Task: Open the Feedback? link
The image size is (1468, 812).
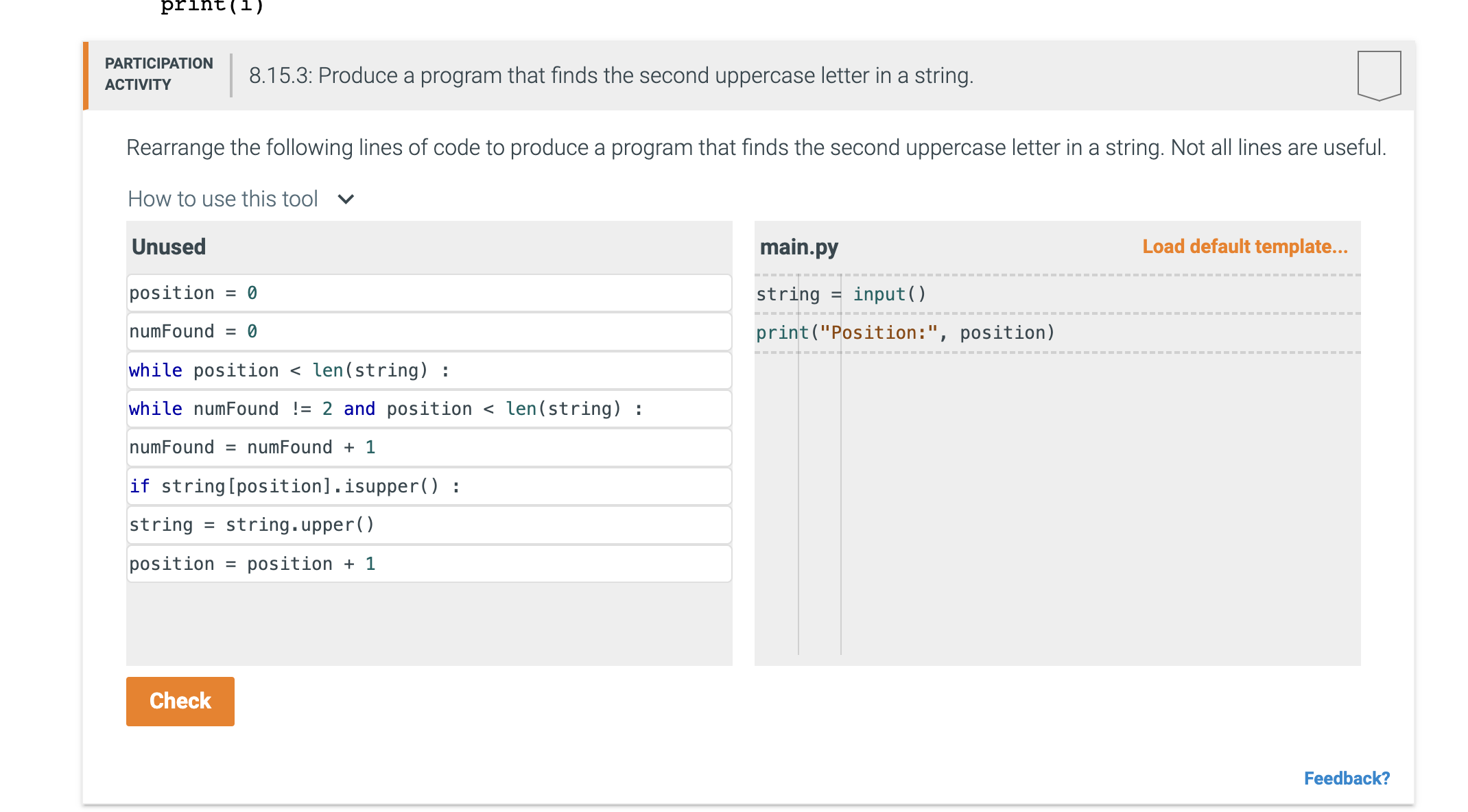Action: (1347, 778)
